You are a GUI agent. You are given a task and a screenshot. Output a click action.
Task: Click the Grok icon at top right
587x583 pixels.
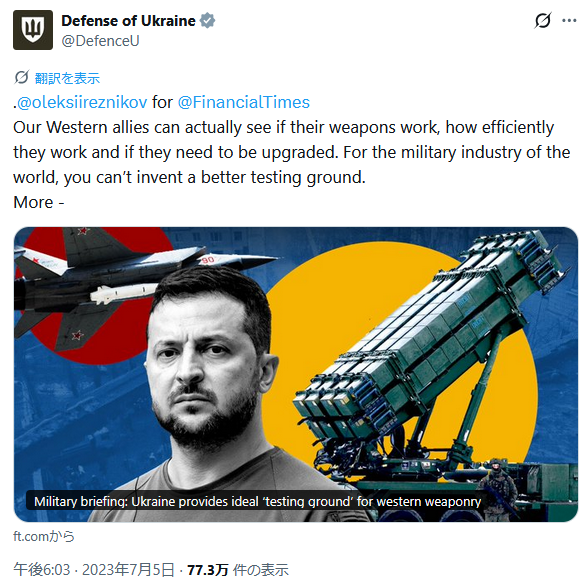(x=542, y=21)
